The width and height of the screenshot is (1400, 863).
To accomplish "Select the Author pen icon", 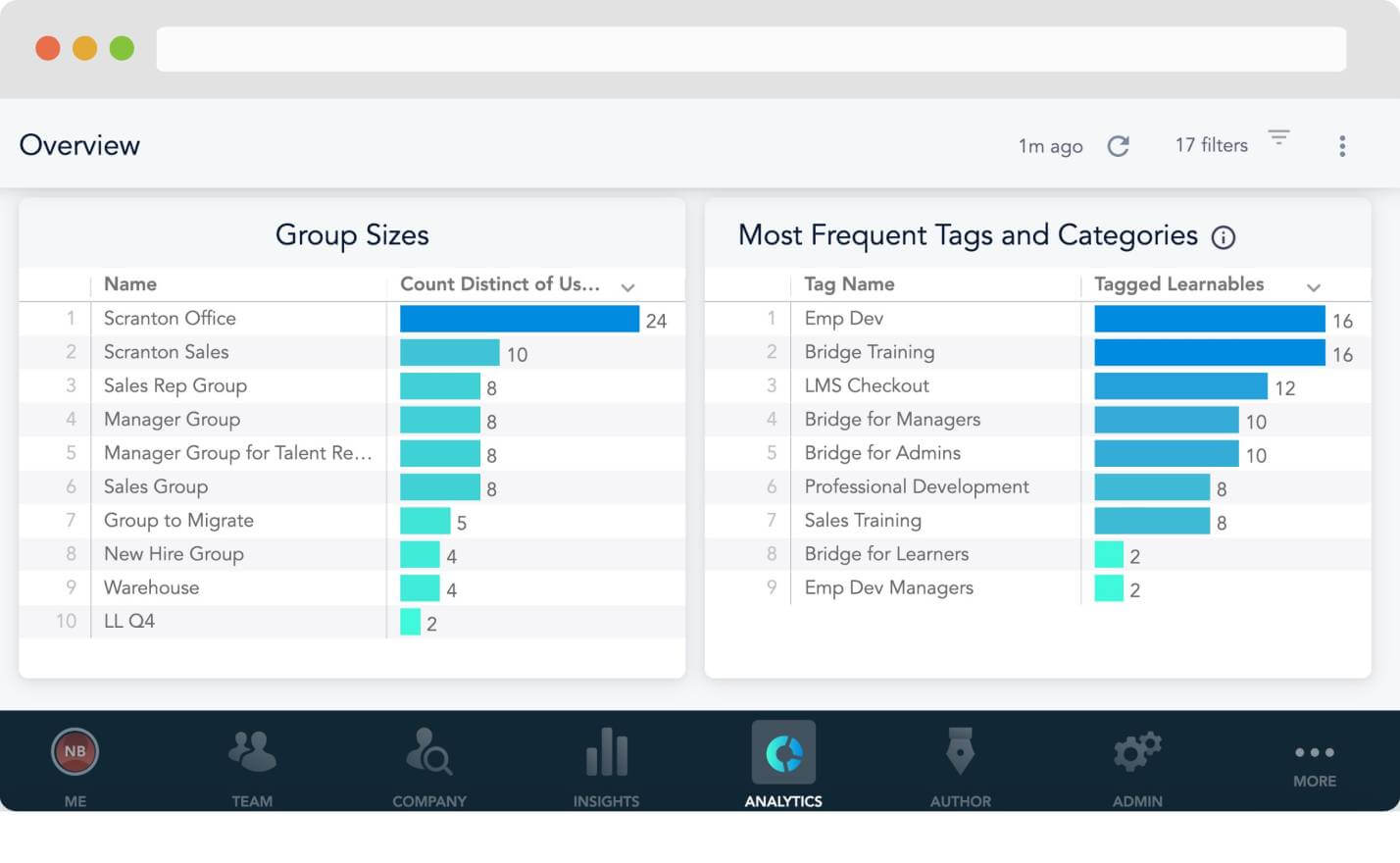I will (x=960, y=752).
